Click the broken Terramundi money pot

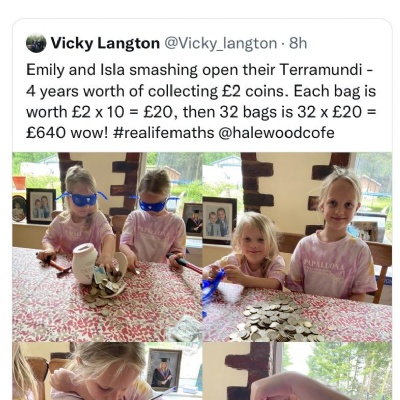pos(99,269)
